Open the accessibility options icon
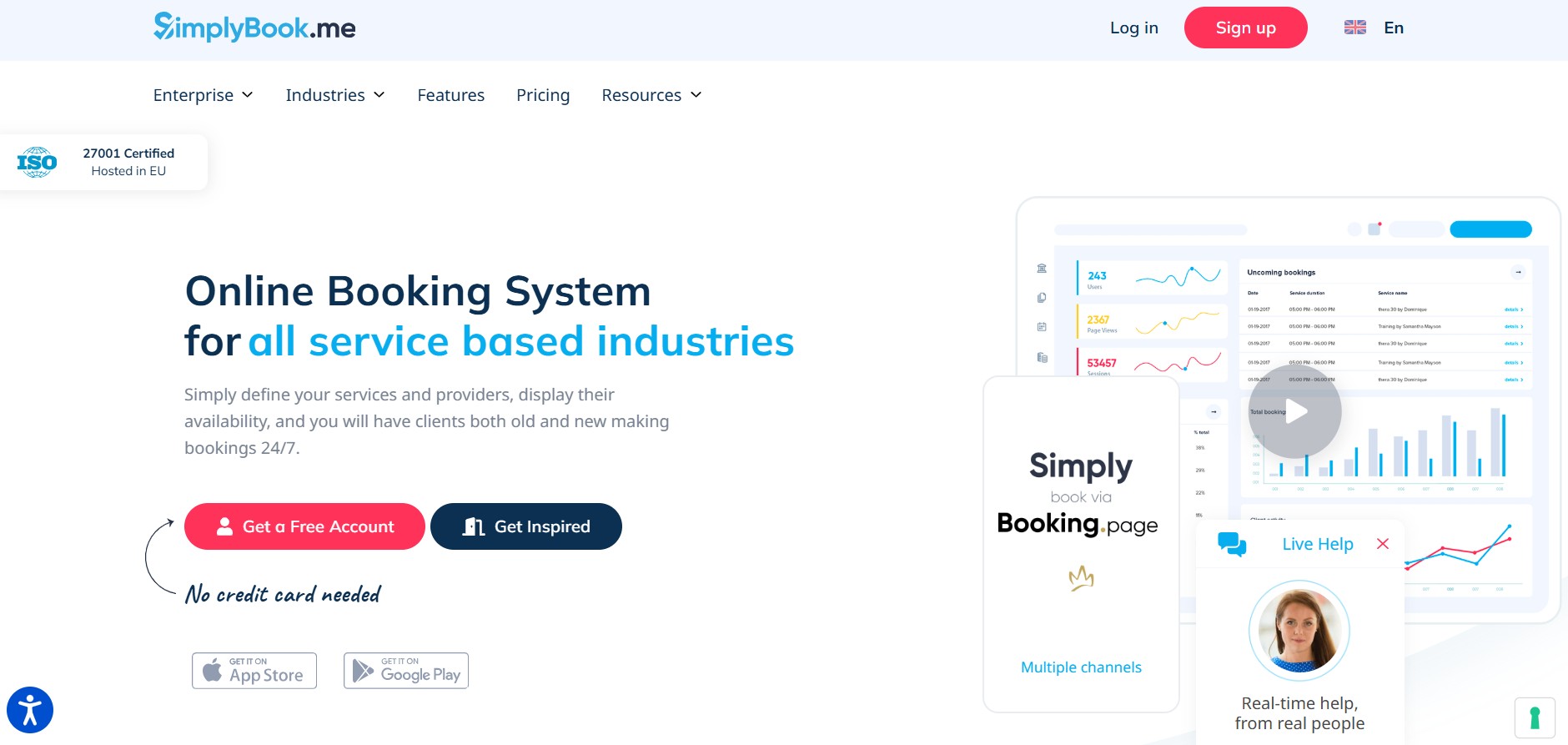Image resolution: width=1568 pixels, height=745 pixels. (30, 710)
